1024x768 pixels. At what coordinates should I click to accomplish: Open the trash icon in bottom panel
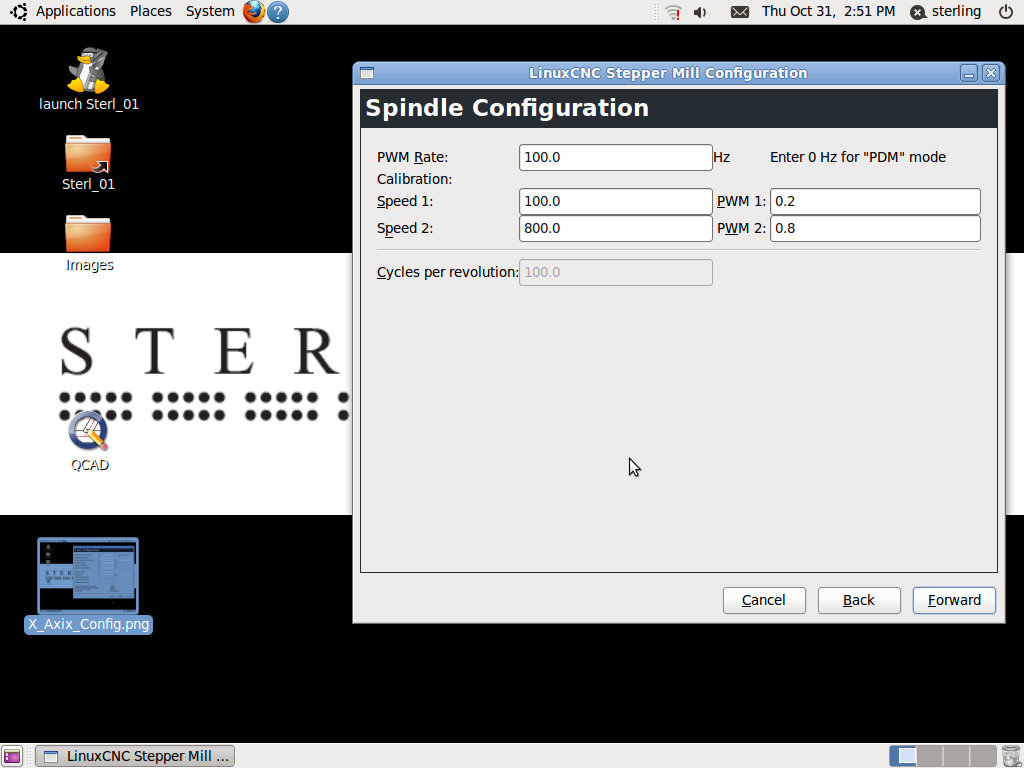pos(1010,756)
